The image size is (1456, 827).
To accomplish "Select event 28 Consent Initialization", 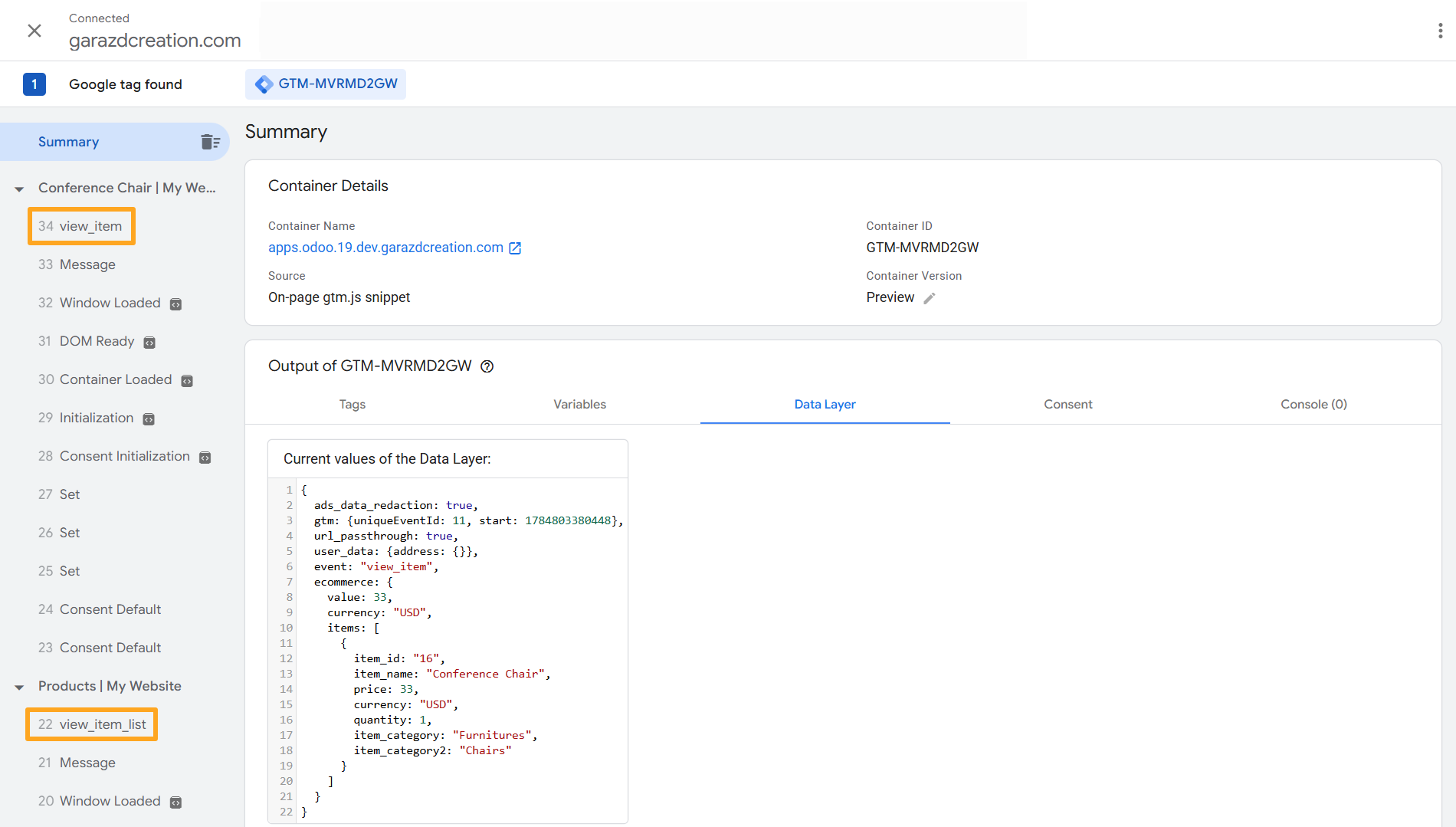I will click(114, 456).
